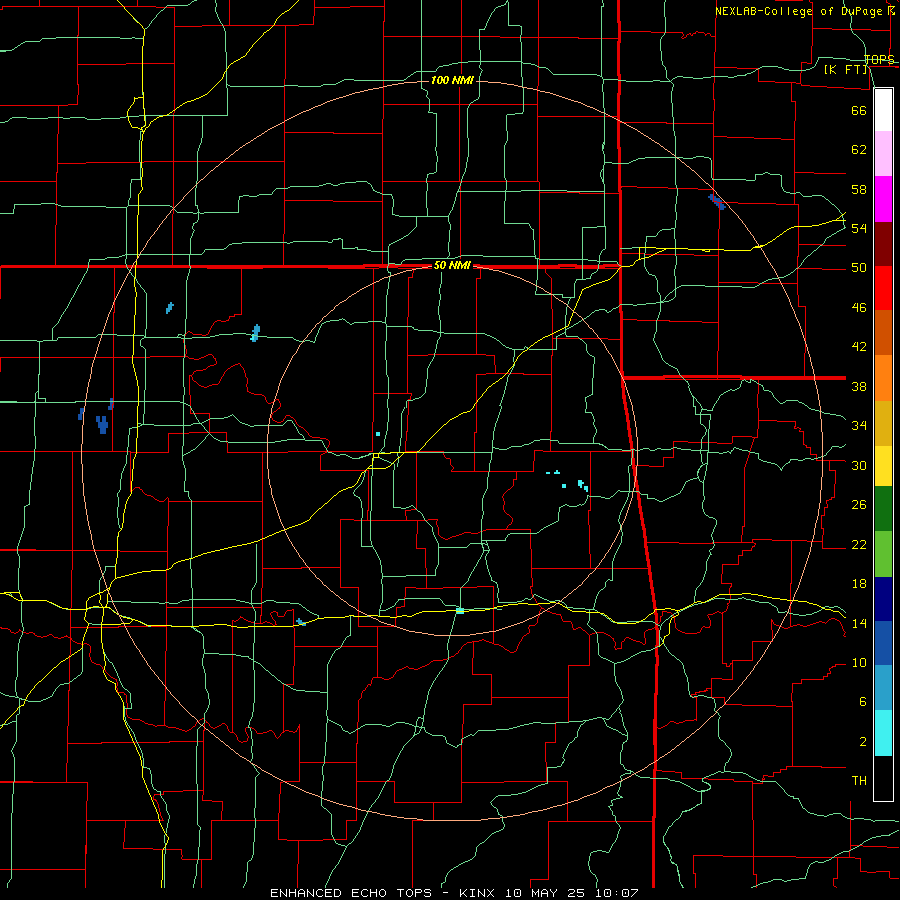
Task: Click the bright red legend band
Action: [x=883, y=288]
